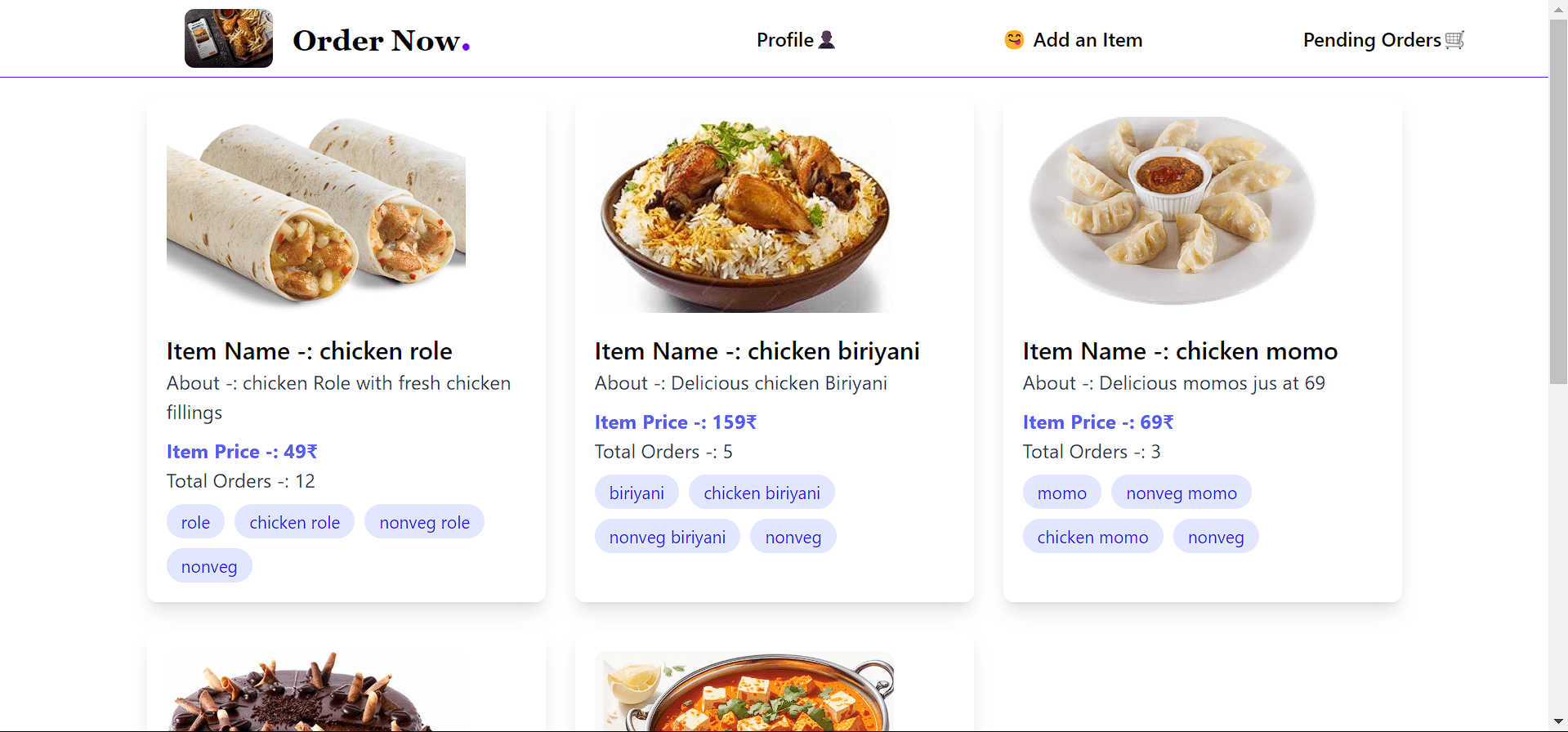Select the "nonveg momo" tag
The width and height of the screenshot is (1568, 732).
[x=1182, y=493]
